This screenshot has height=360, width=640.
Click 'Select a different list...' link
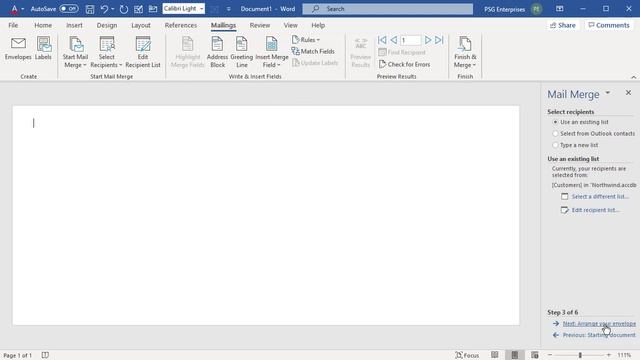[600, 196]
